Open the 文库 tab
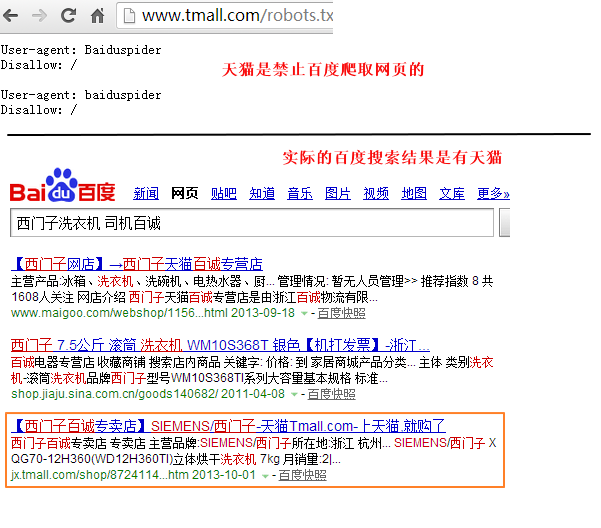Image resolution: width=601 pixels, height=528 pixels. point(452,193)
